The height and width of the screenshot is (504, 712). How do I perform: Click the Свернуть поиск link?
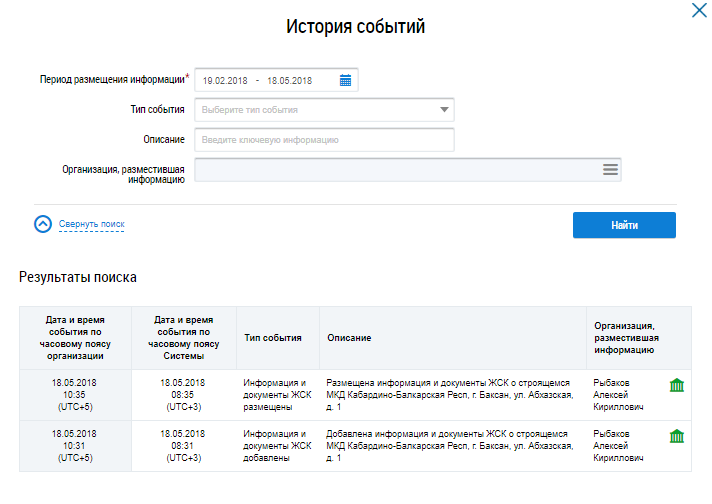(x=91, y=225)
